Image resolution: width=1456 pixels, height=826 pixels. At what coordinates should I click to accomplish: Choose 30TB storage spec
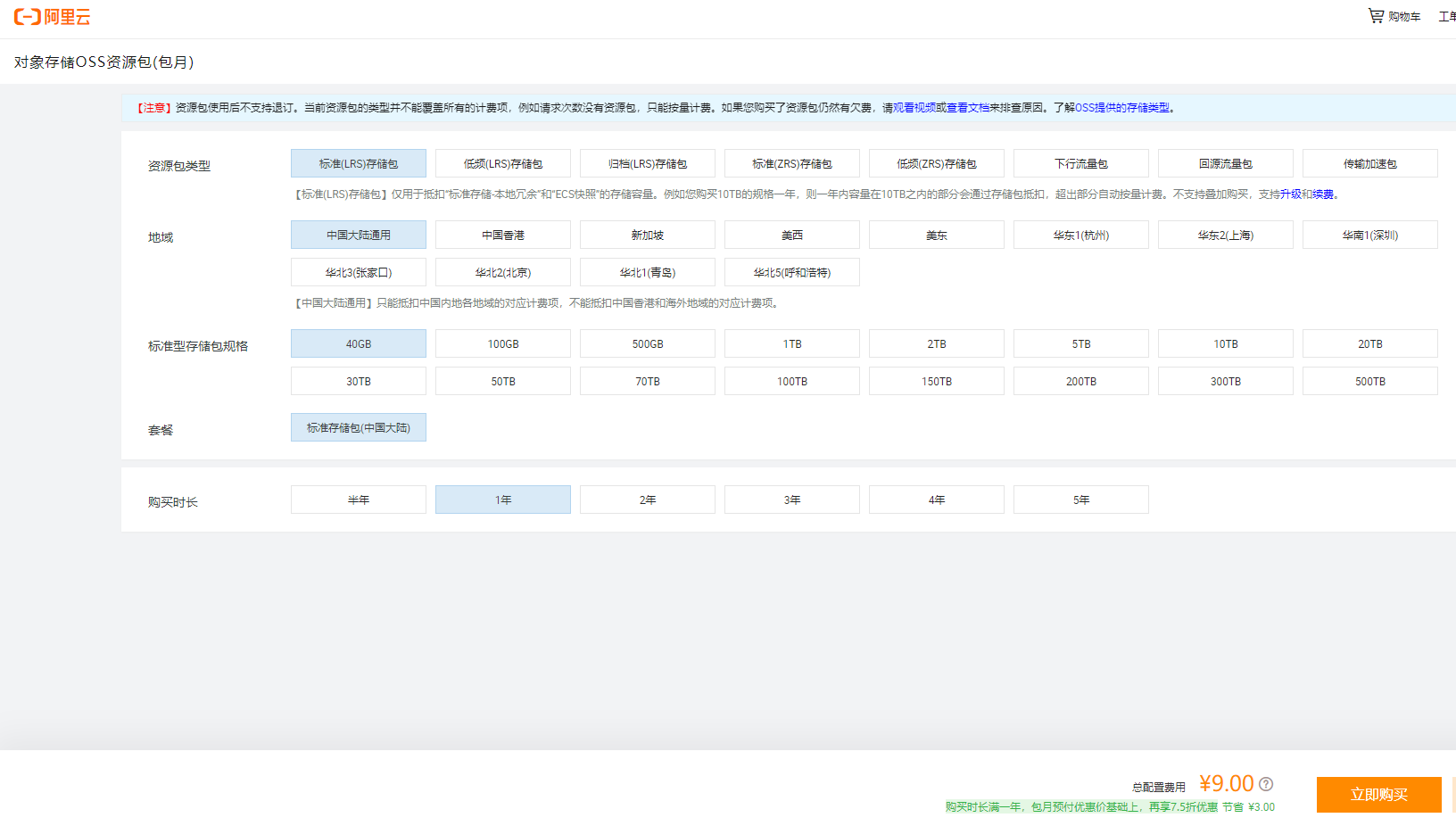tap(359, 381)
